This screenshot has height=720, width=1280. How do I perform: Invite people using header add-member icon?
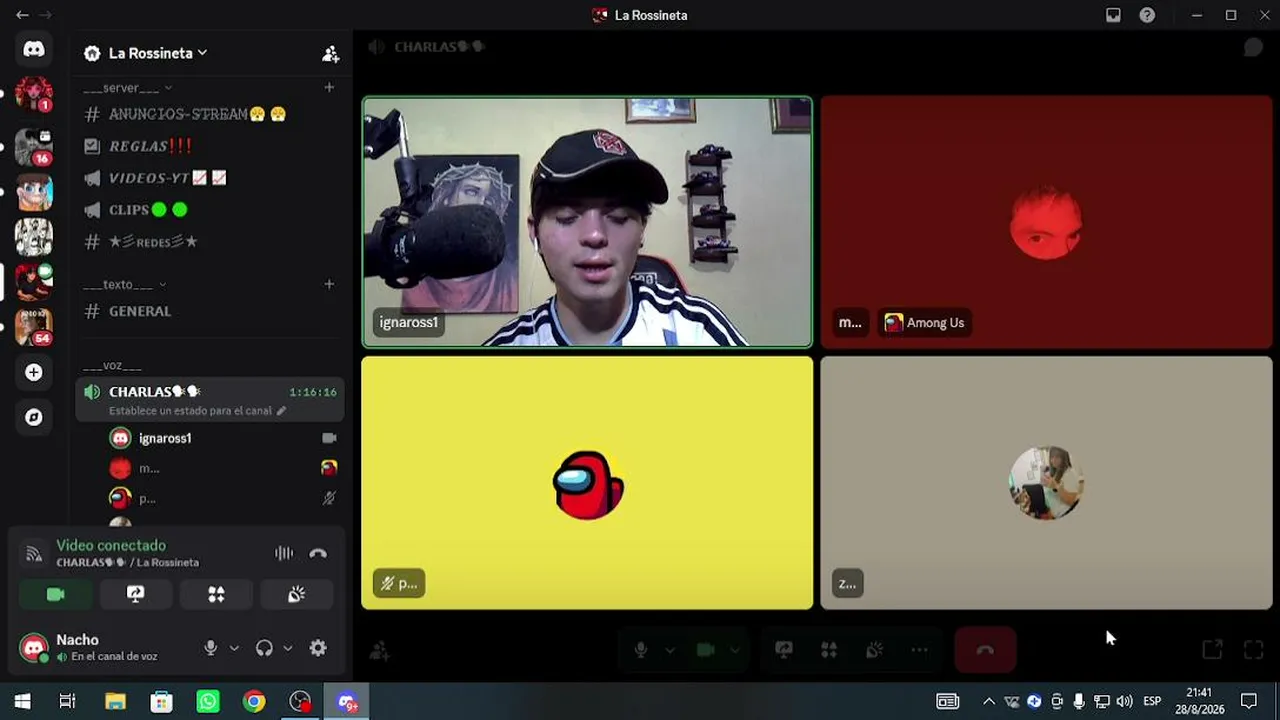[x=330, y=54]
